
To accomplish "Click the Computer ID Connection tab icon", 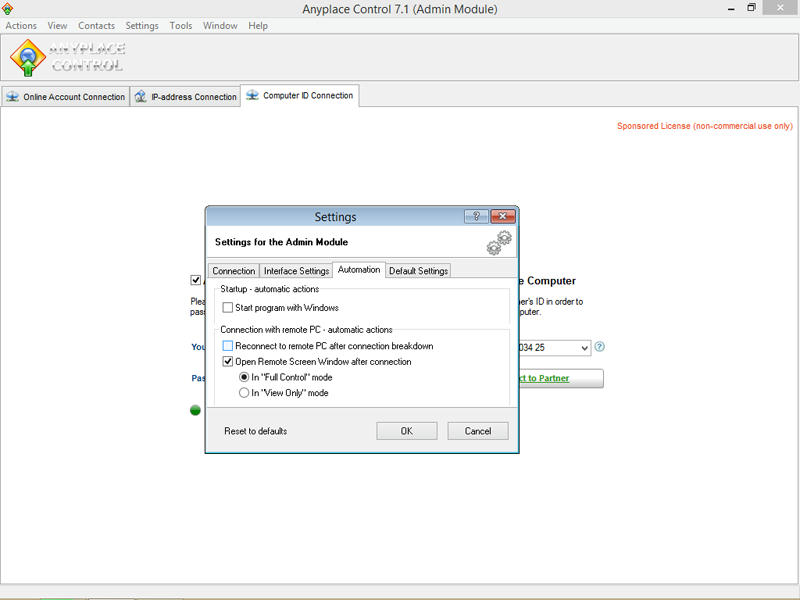I will click(x=253, y=95).
